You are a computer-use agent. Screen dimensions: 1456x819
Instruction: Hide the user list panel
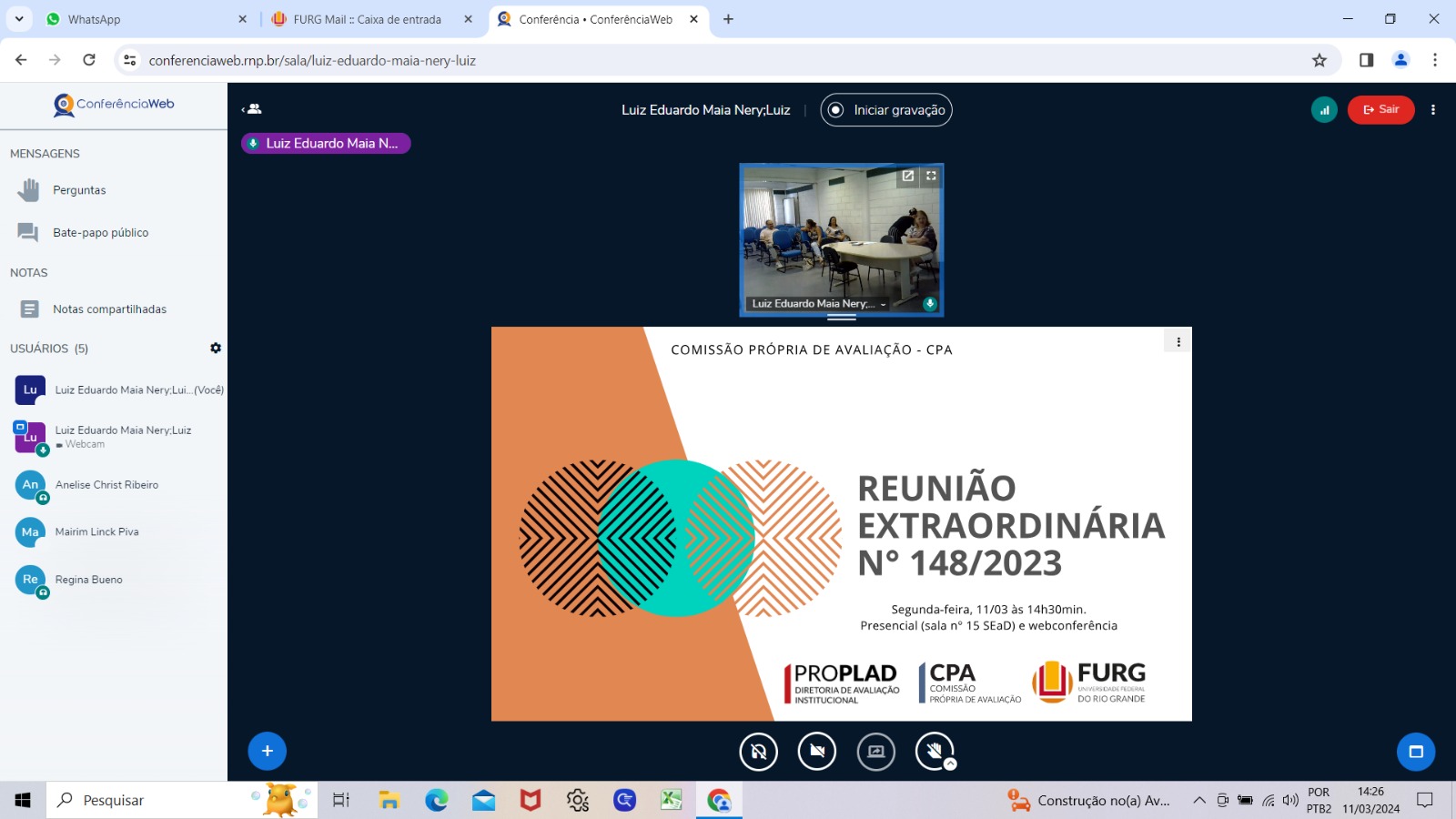click(x=252, y=109)
